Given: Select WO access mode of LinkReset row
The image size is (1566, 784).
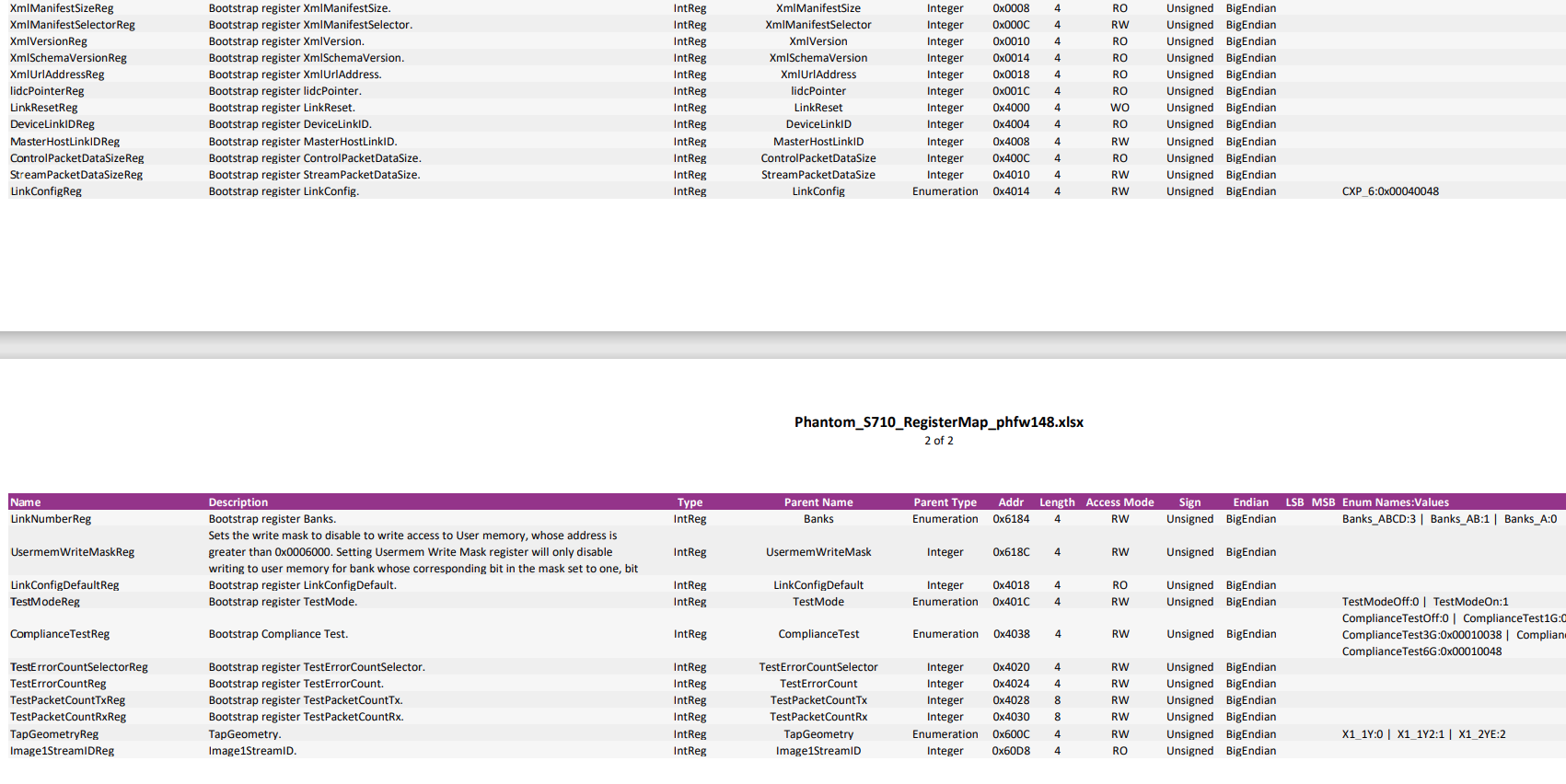Looking at the screenshot, I should [1119, 108].
